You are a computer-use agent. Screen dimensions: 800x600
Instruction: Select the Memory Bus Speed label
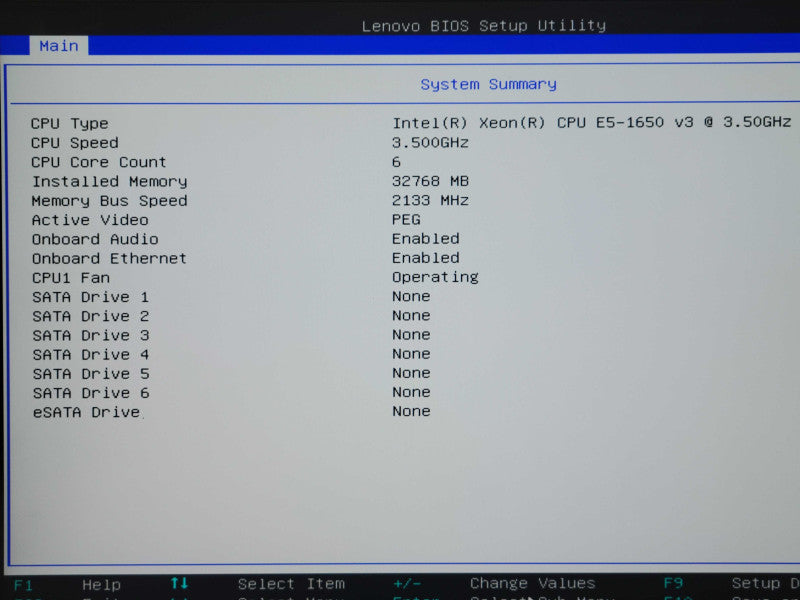pyautogui.click(x=109, y=201)
